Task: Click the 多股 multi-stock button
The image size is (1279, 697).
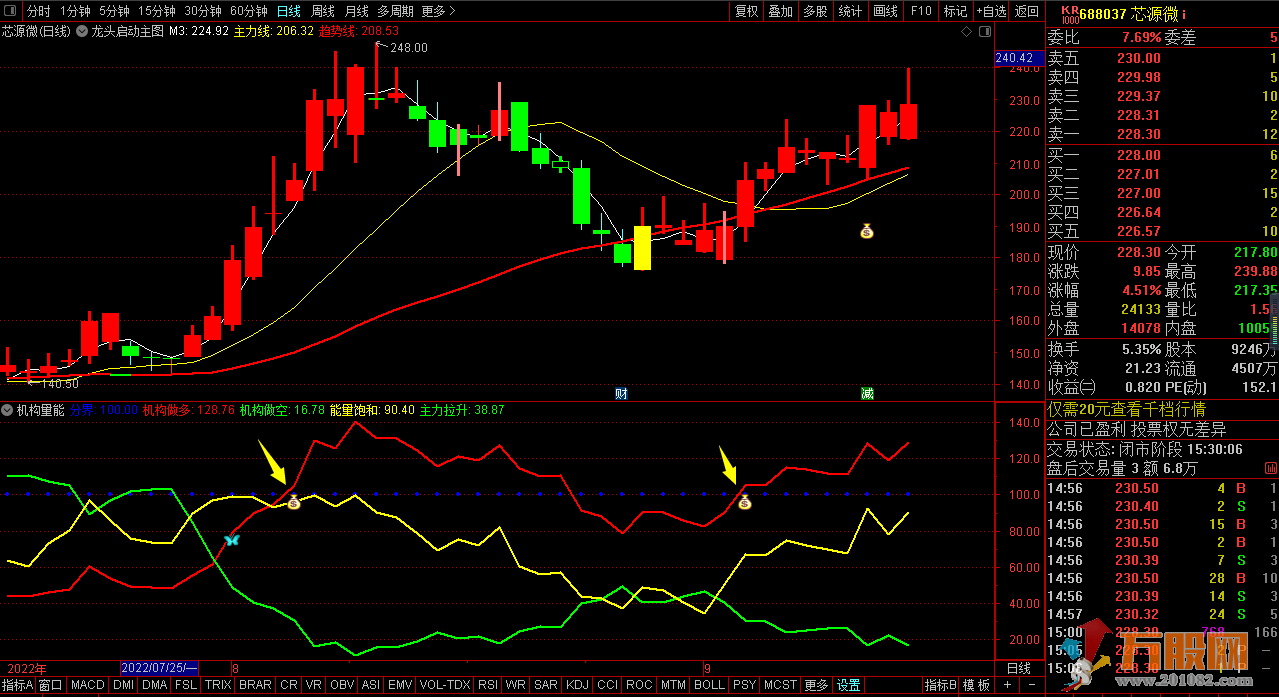Action: tap(816, 11)
